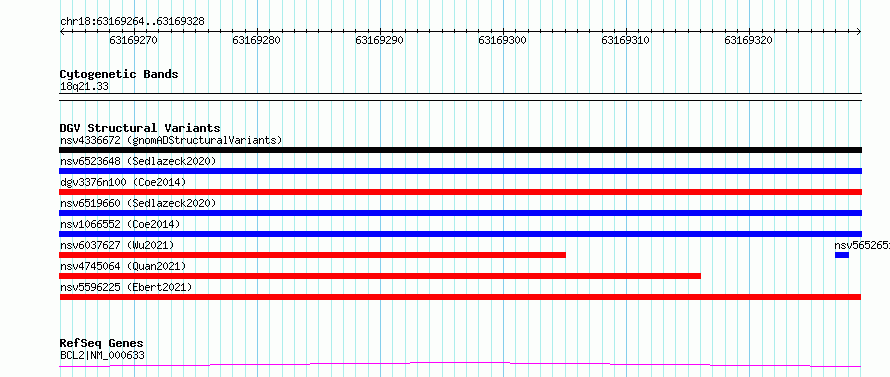Open the nsv6519660 (Sedlazeck2020) label

tap(138, 203)
